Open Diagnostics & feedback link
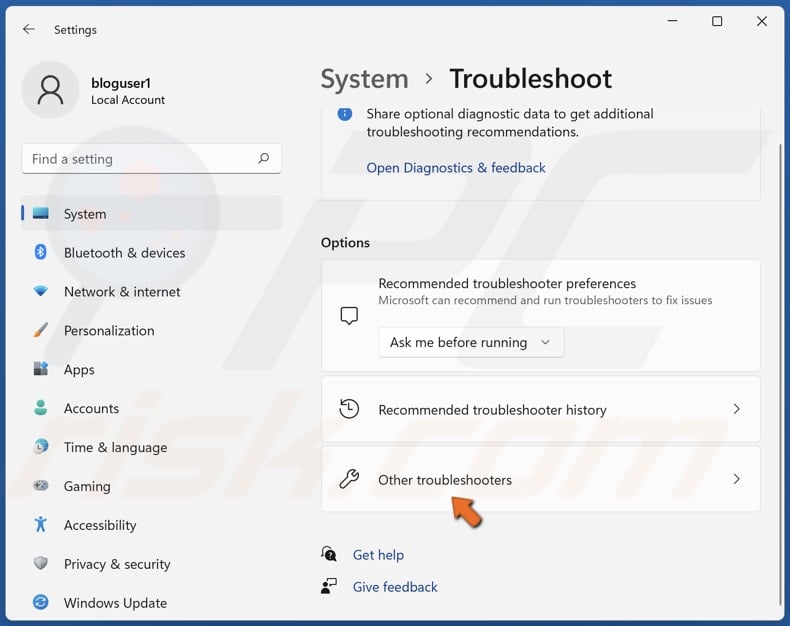790x626 pixels. pyautogui.click(x=455, y=168)
